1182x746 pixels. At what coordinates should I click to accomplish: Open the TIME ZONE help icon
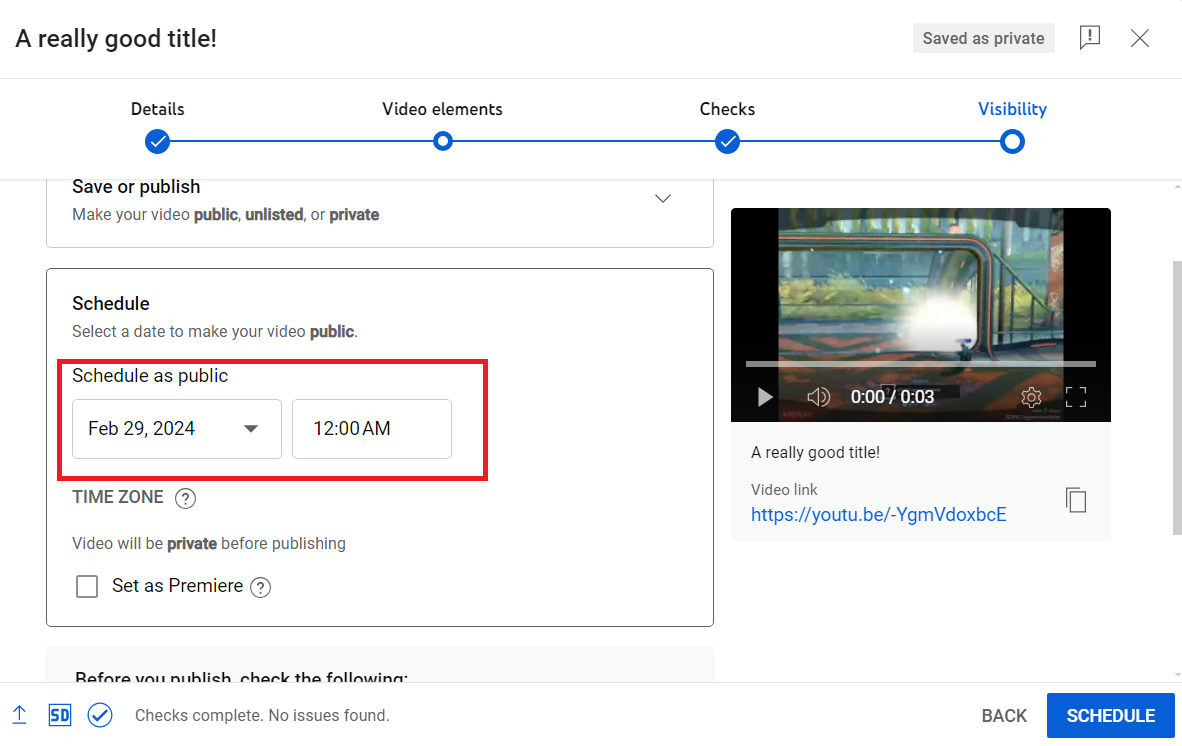pos(185,497)
